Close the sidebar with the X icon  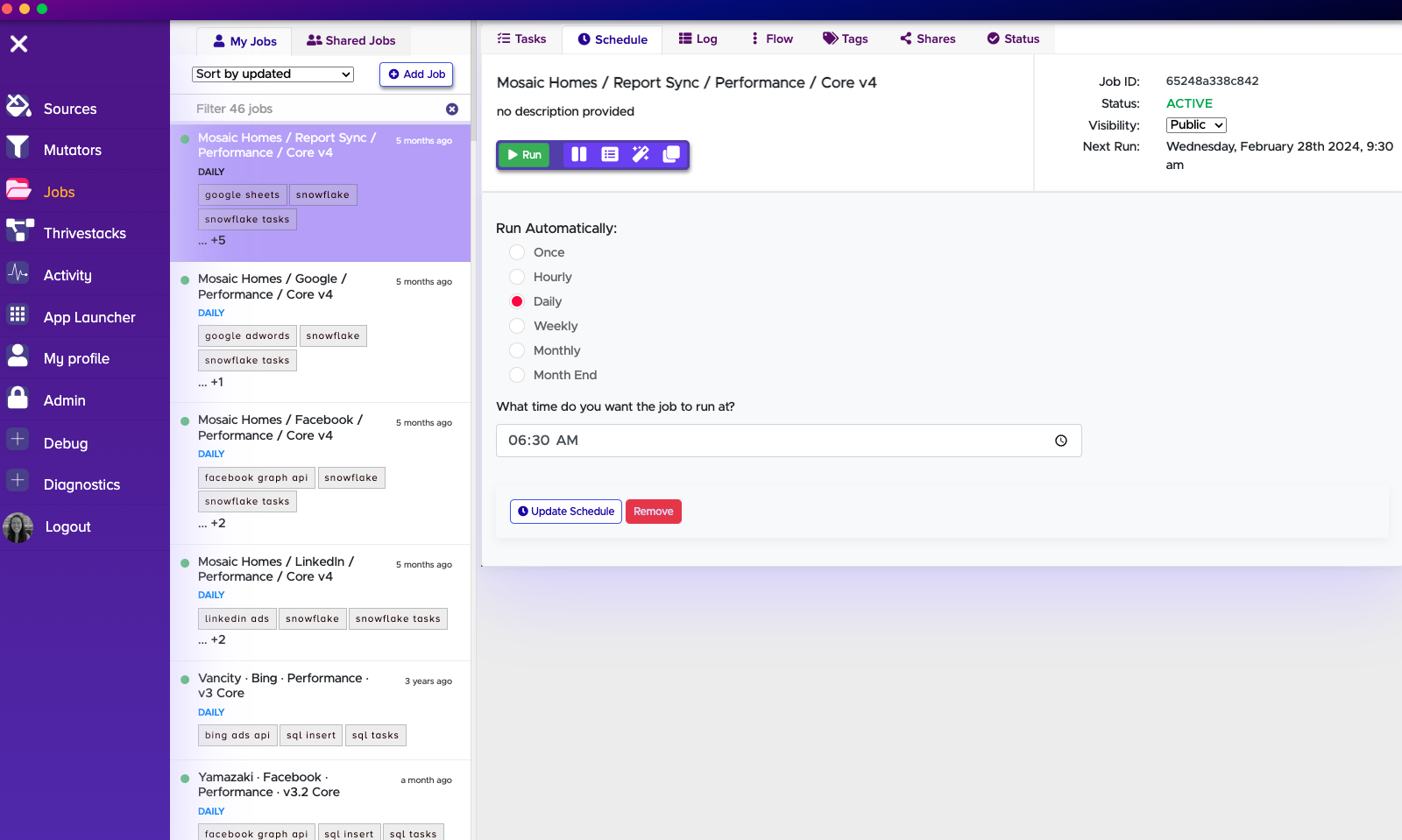(x=19, y=44)
